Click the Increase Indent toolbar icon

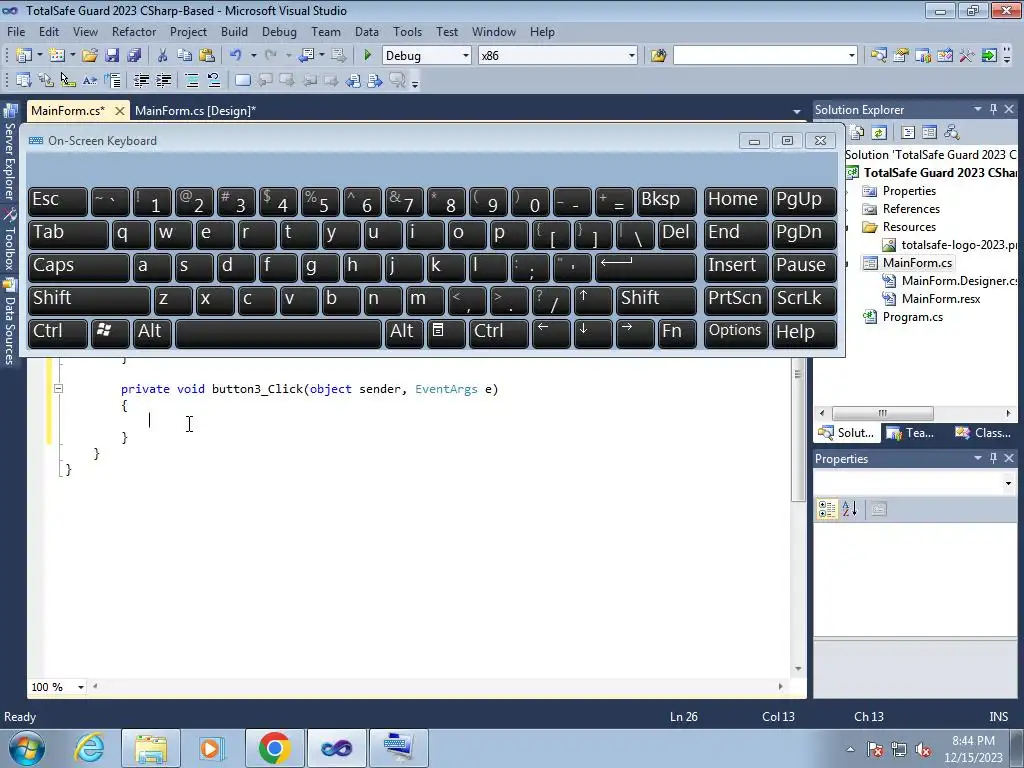click(163, 80)
